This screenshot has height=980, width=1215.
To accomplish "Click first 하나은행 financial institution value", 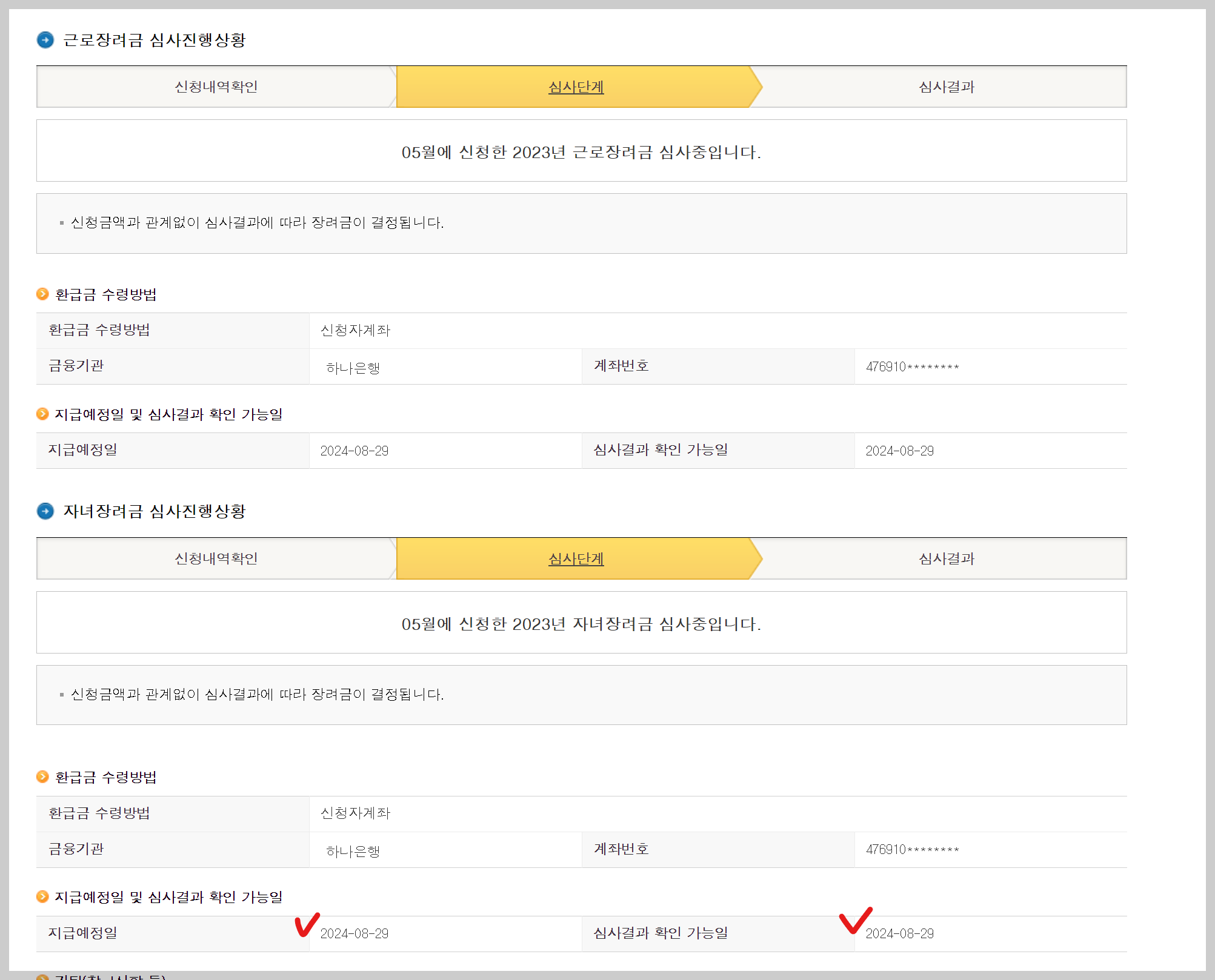I will click(x=353, y=368).
